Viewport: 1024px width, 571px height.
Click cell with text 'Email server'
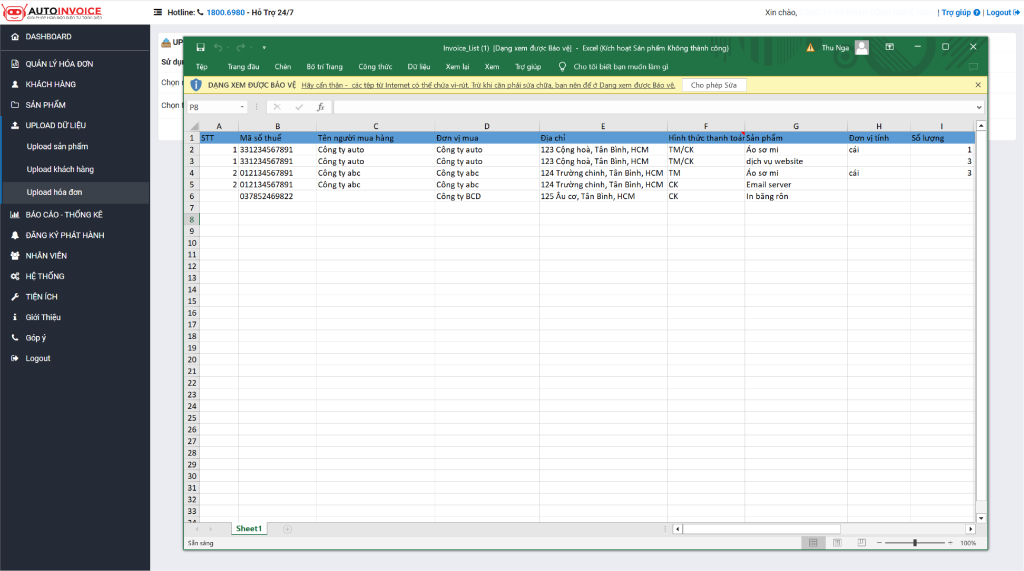795,185
